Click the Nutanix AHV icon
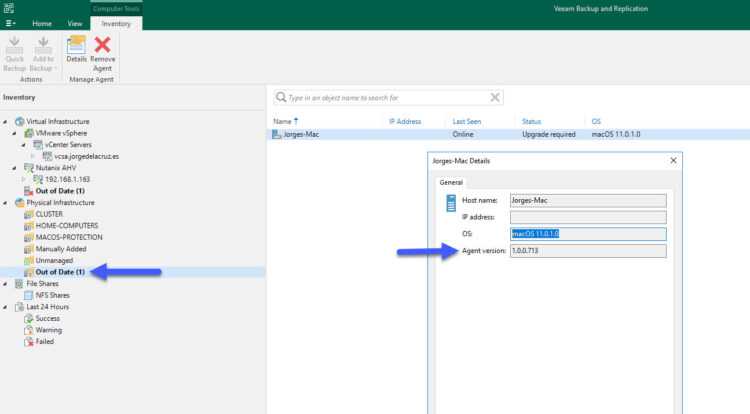750x414 pixels. tap(29, 168)
